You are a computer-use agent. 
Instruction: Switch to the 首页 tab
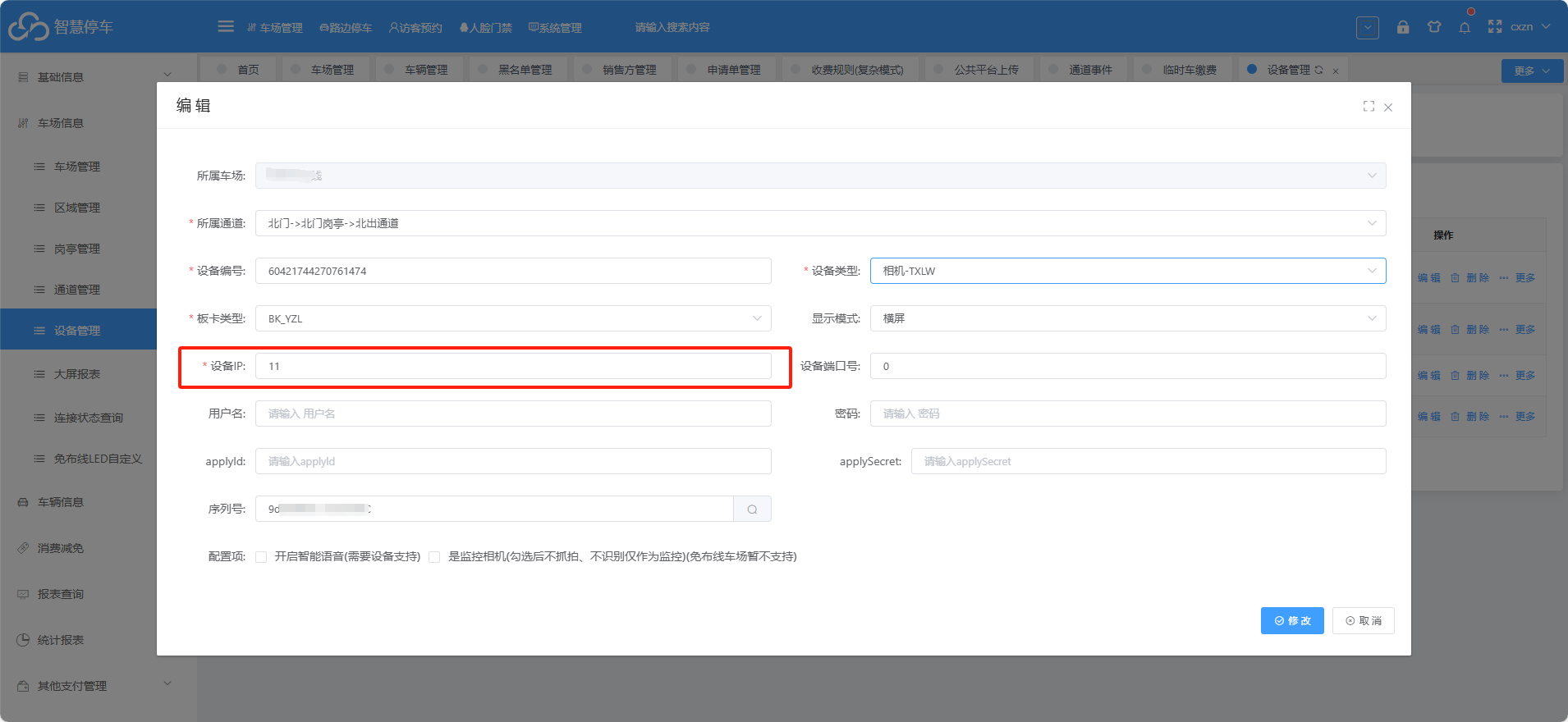point(238,70)
